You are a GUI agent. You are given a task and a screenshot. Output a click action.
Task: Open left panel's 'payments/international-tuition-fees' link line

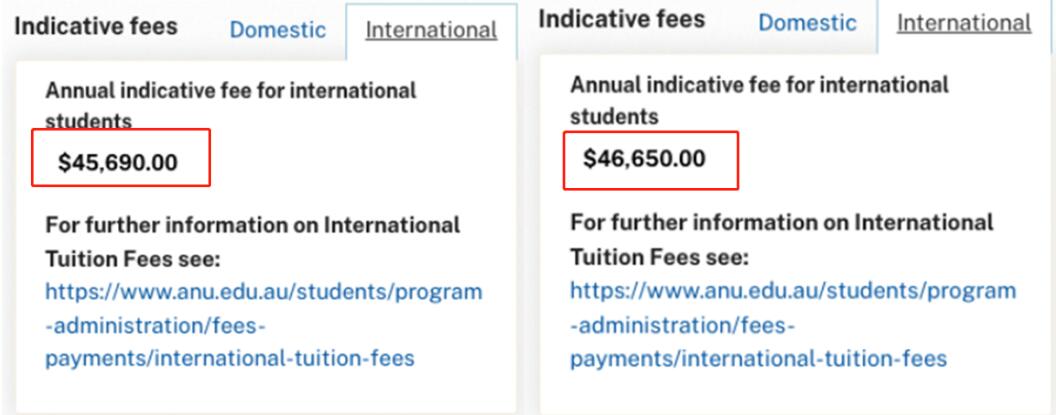click(230, 358)
